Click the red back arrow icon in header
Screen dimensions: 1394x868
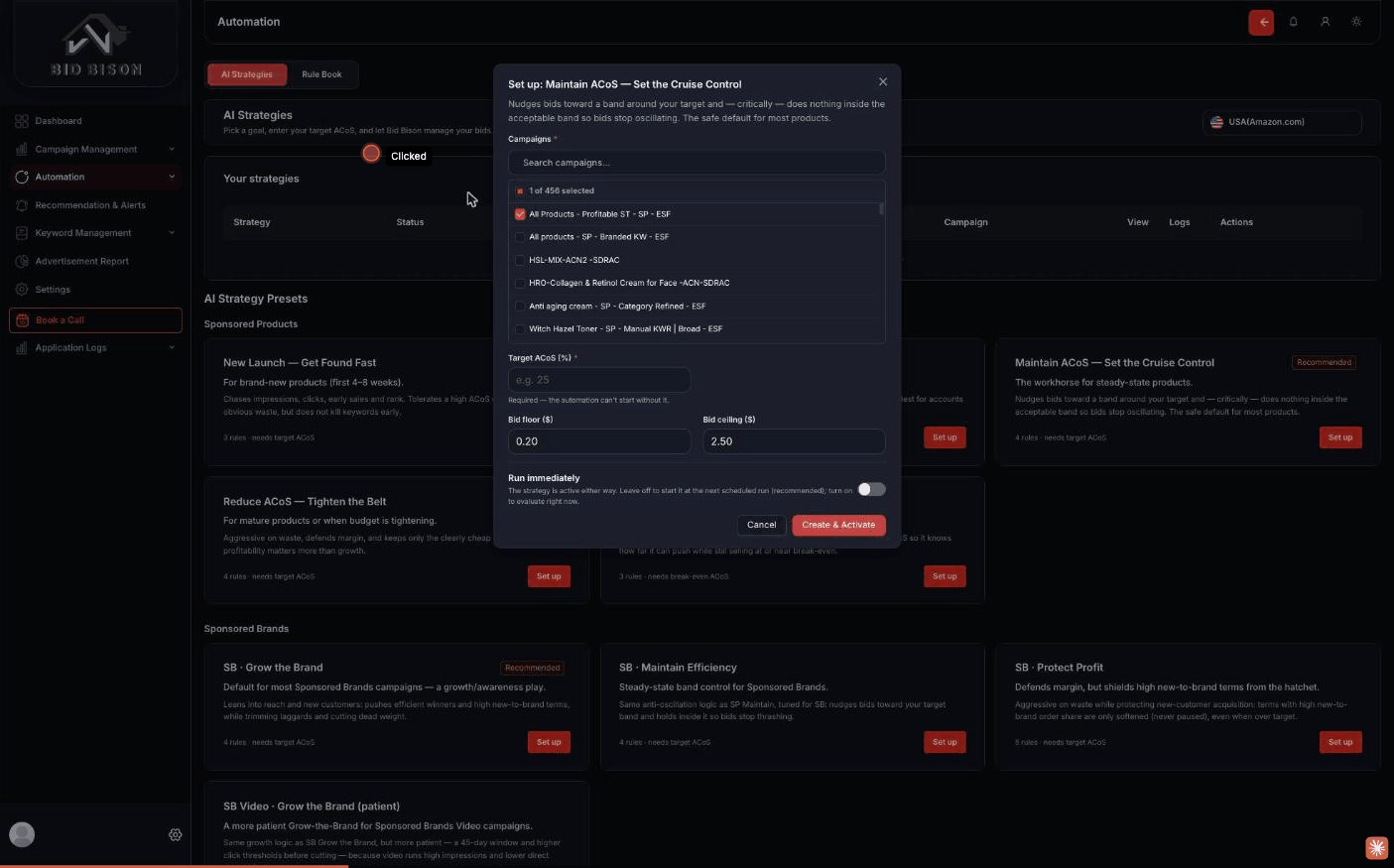pos(1261,22)
